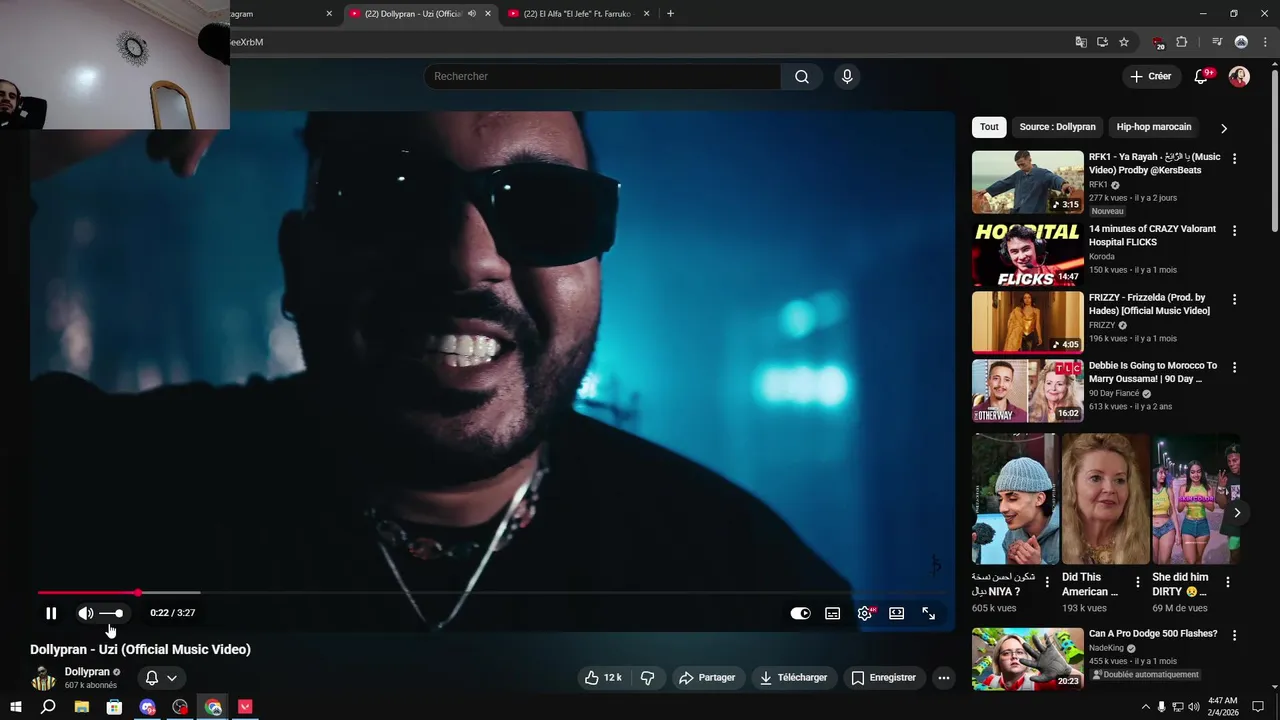Open Microsoft Store from taskbar

114,707
